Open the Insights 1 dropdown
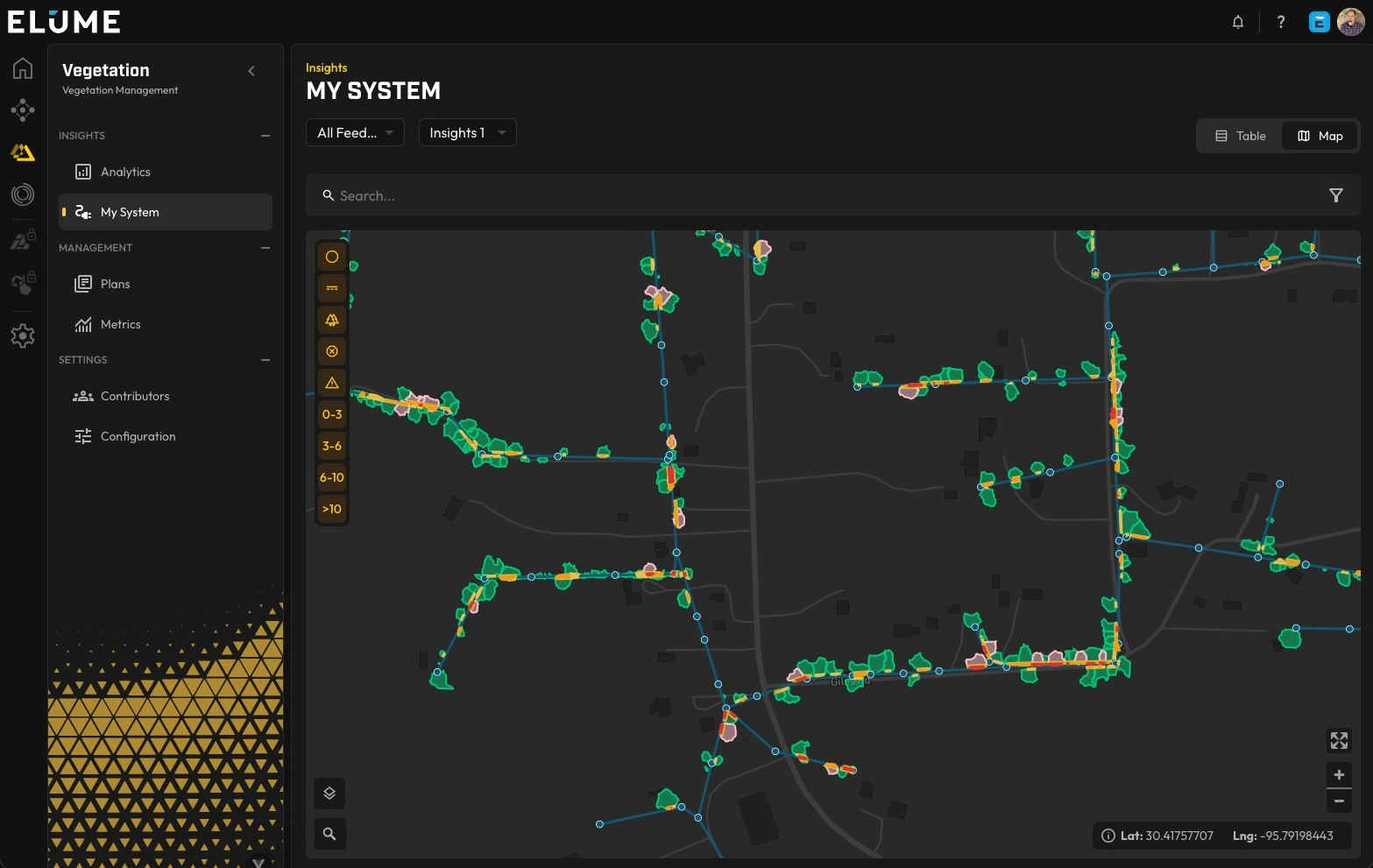This screenshot has width=1373, height=868. [x=467, y=132]
